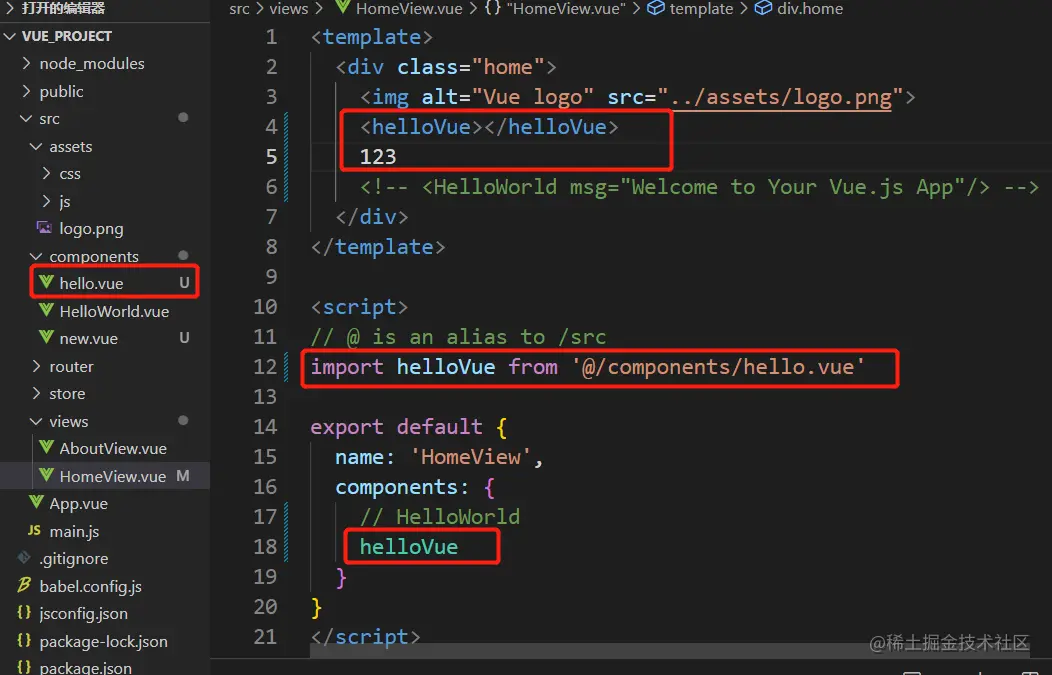Expand the router folder

36,366
